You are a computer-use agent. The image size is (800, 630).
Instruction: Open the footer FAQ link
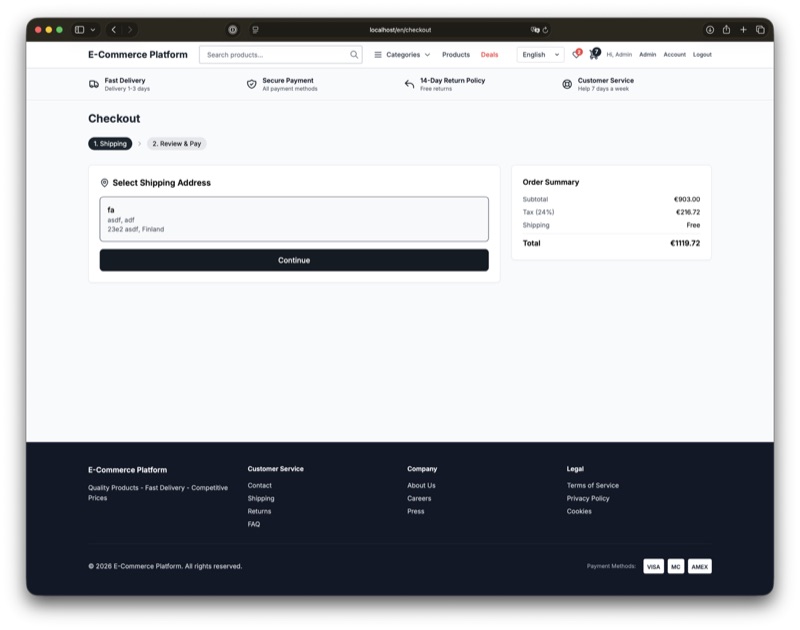[254, 524]
